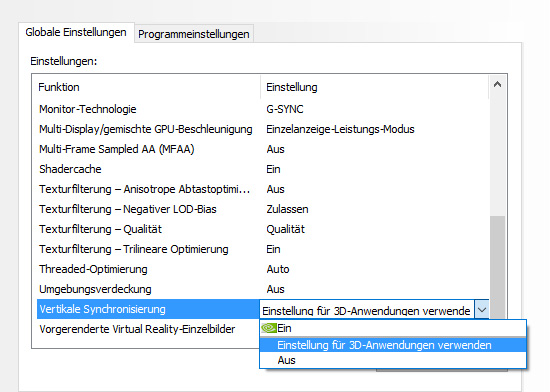Click the settings list scrollbar thumb

click(x=497, y=267)
